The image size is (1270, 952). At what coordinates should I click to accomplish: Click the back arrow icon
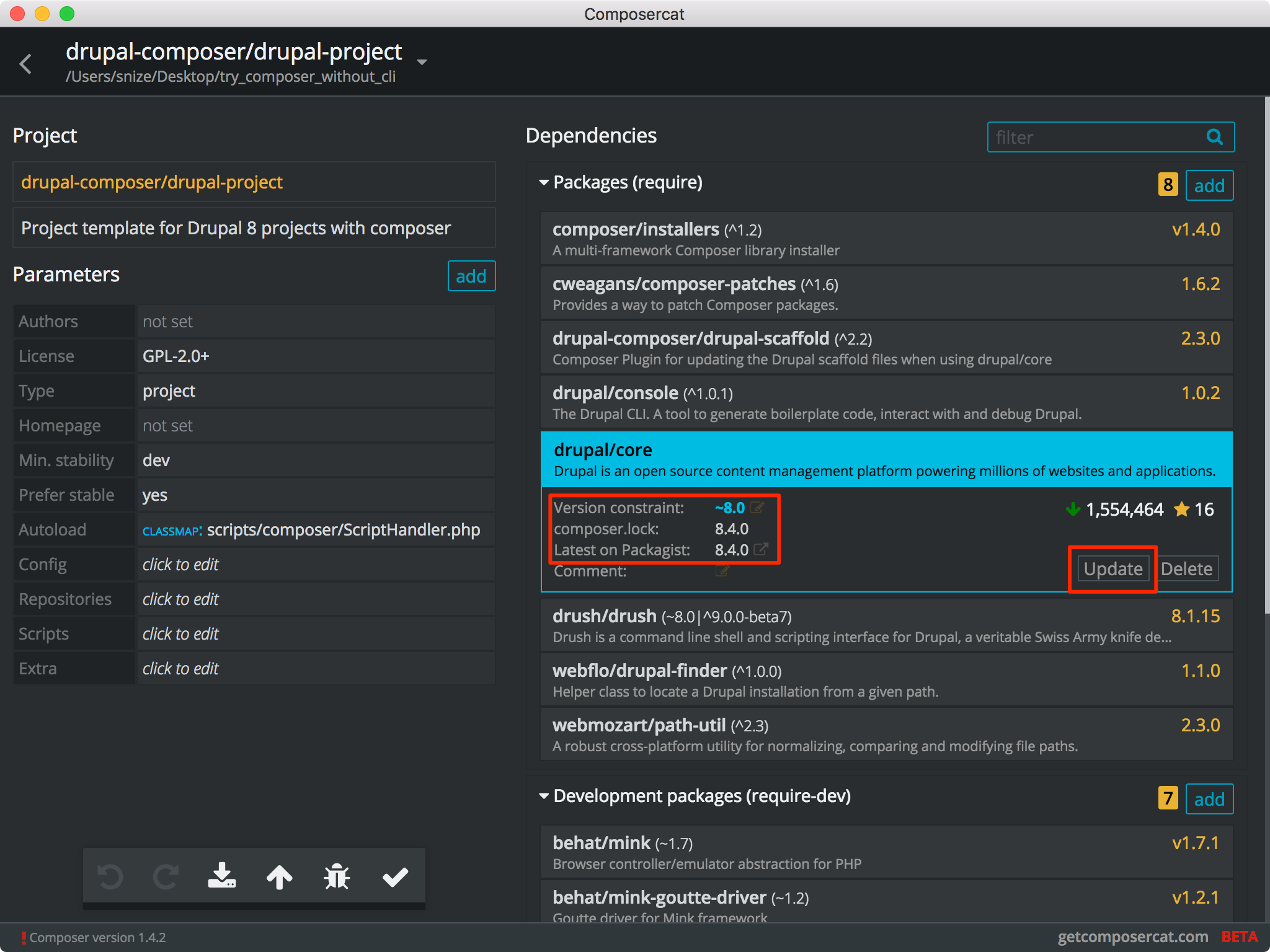[x=25, y=63]
